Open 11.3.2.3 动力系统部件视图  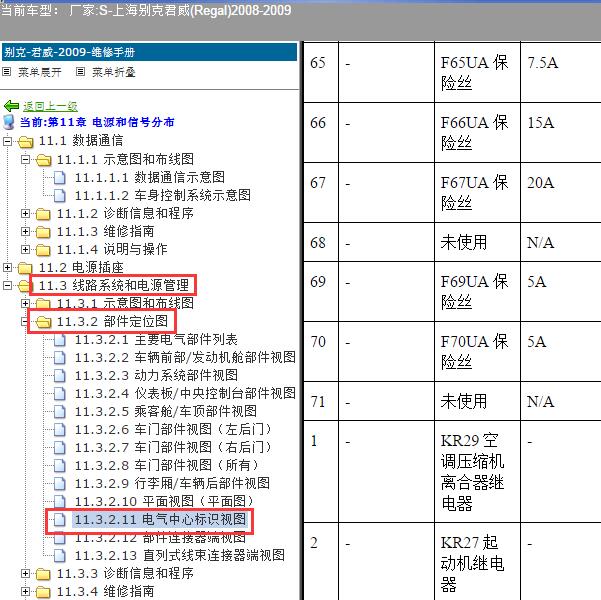pyautogui.click(x=156, y=376)
